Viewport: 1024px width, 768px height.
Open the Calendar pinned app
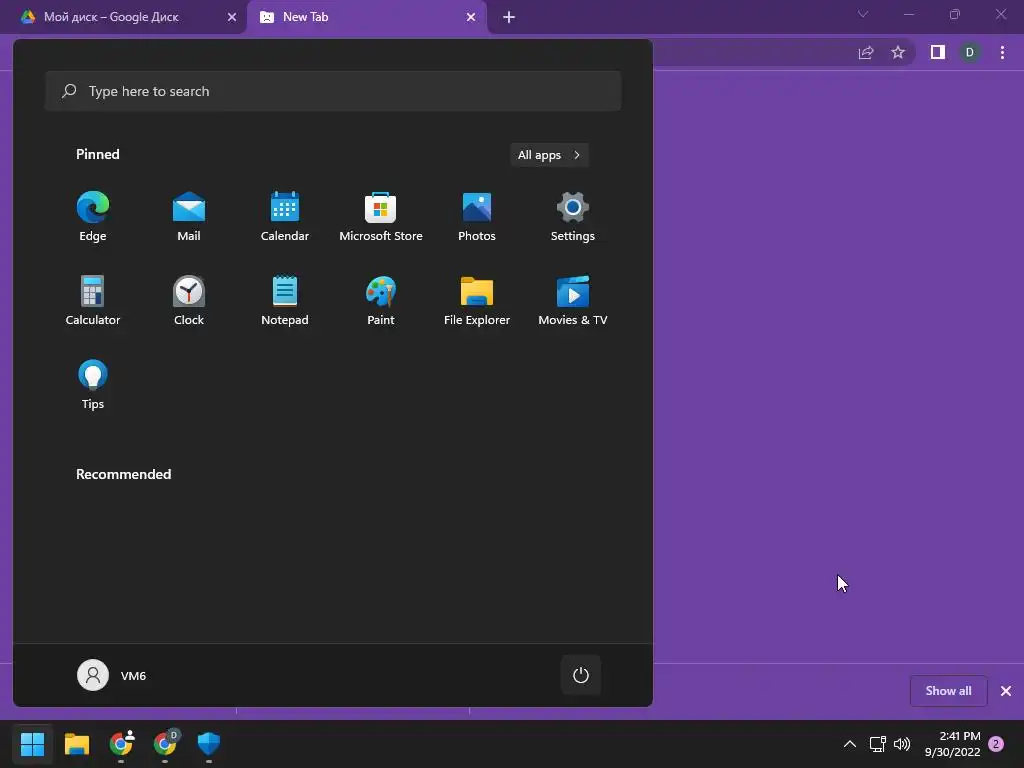tap(285, 217)
